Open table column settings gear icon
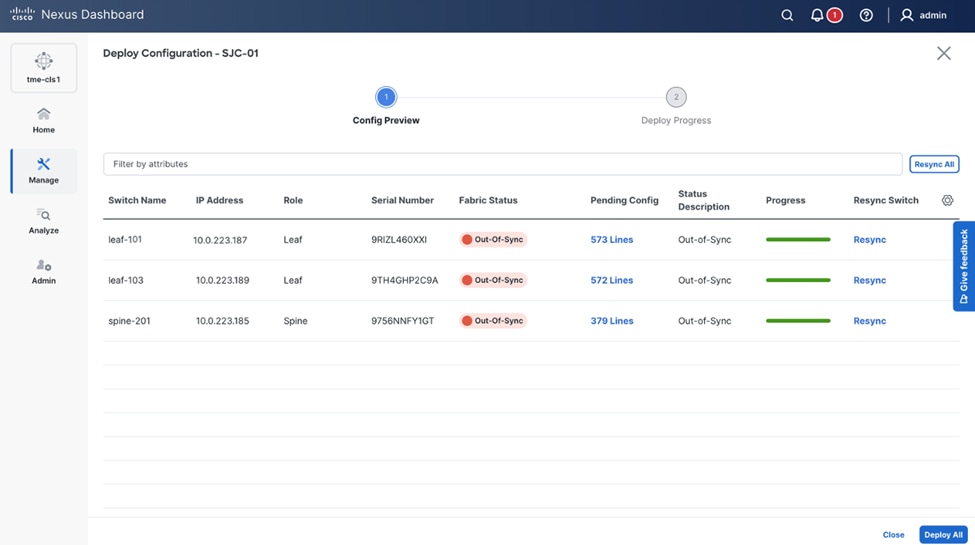This screenshot has width=975, height=545. click(x=947, y=200)
